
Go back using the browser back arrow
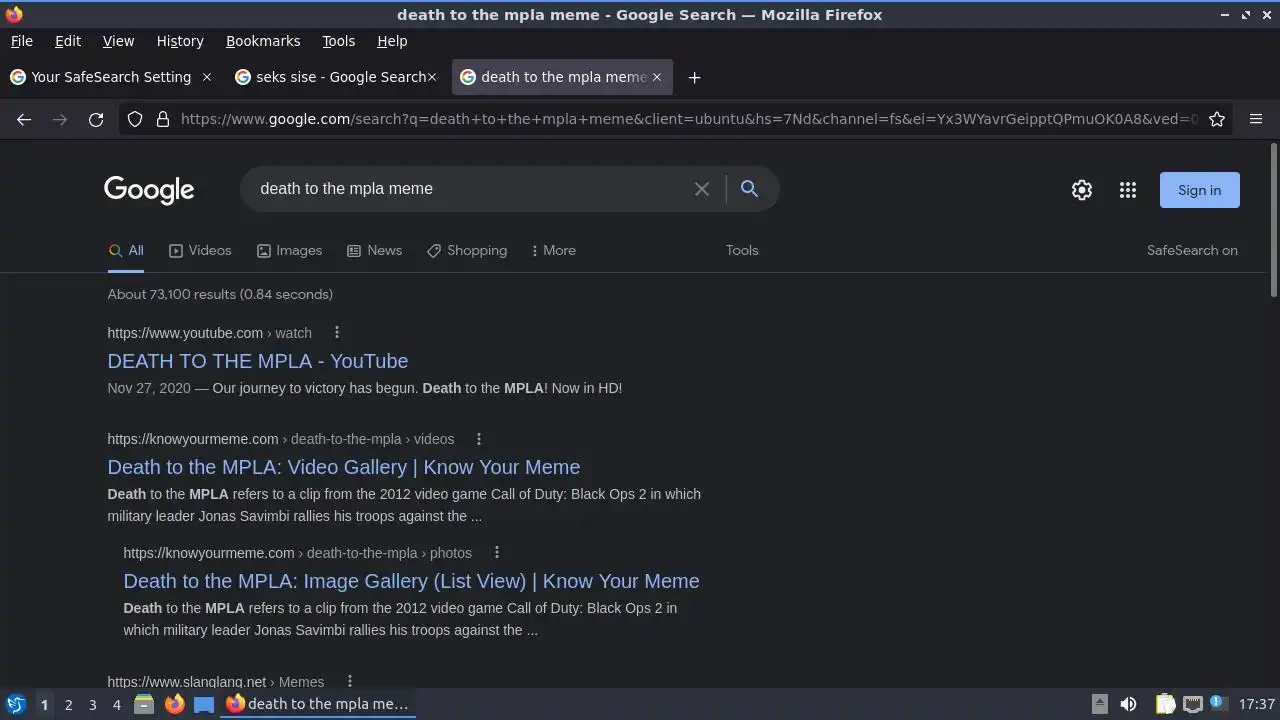click(x=24, y=119)
